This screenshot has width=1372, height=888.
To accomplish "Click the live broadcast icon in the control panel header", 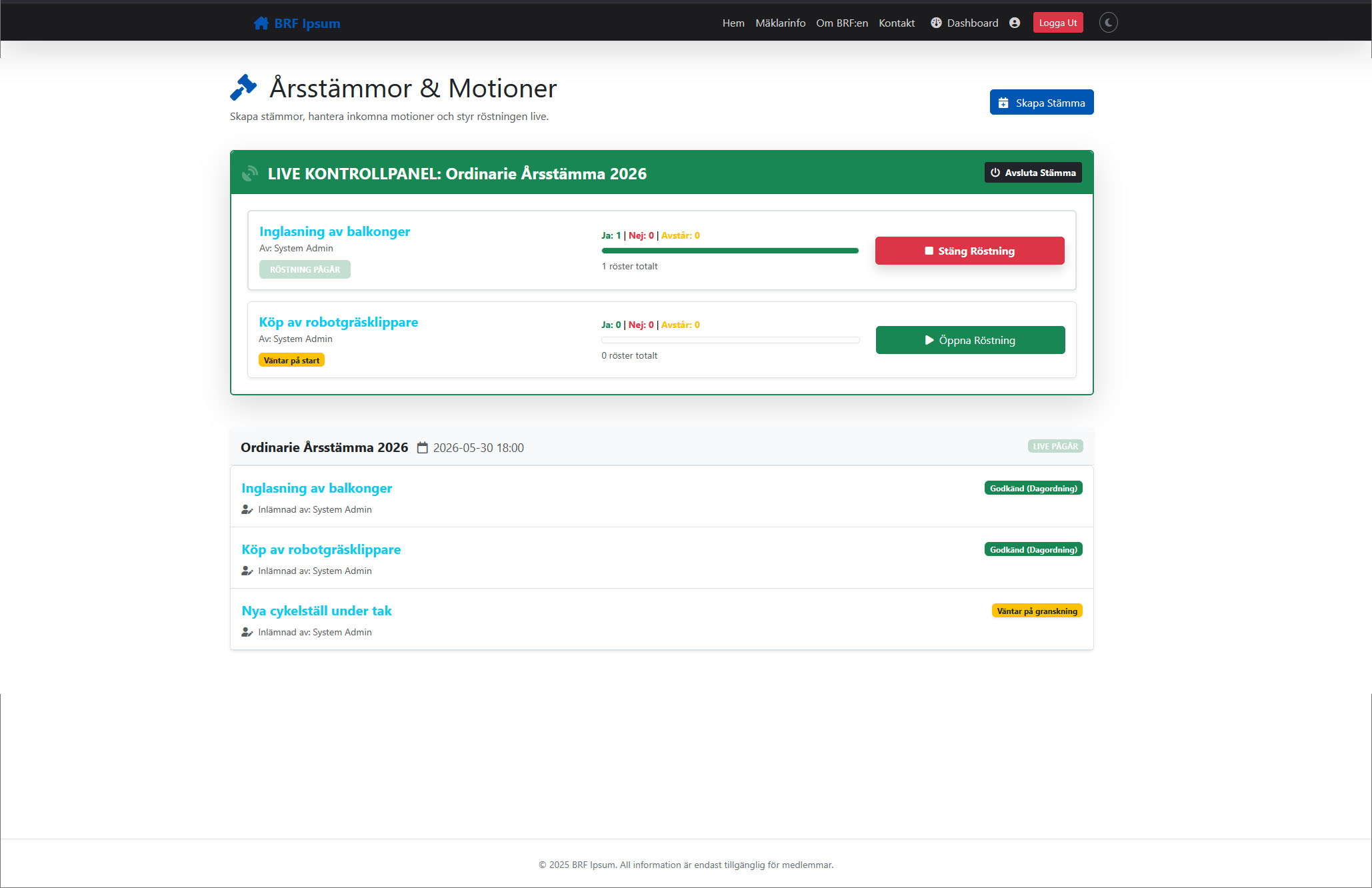I will click(250, 173).
